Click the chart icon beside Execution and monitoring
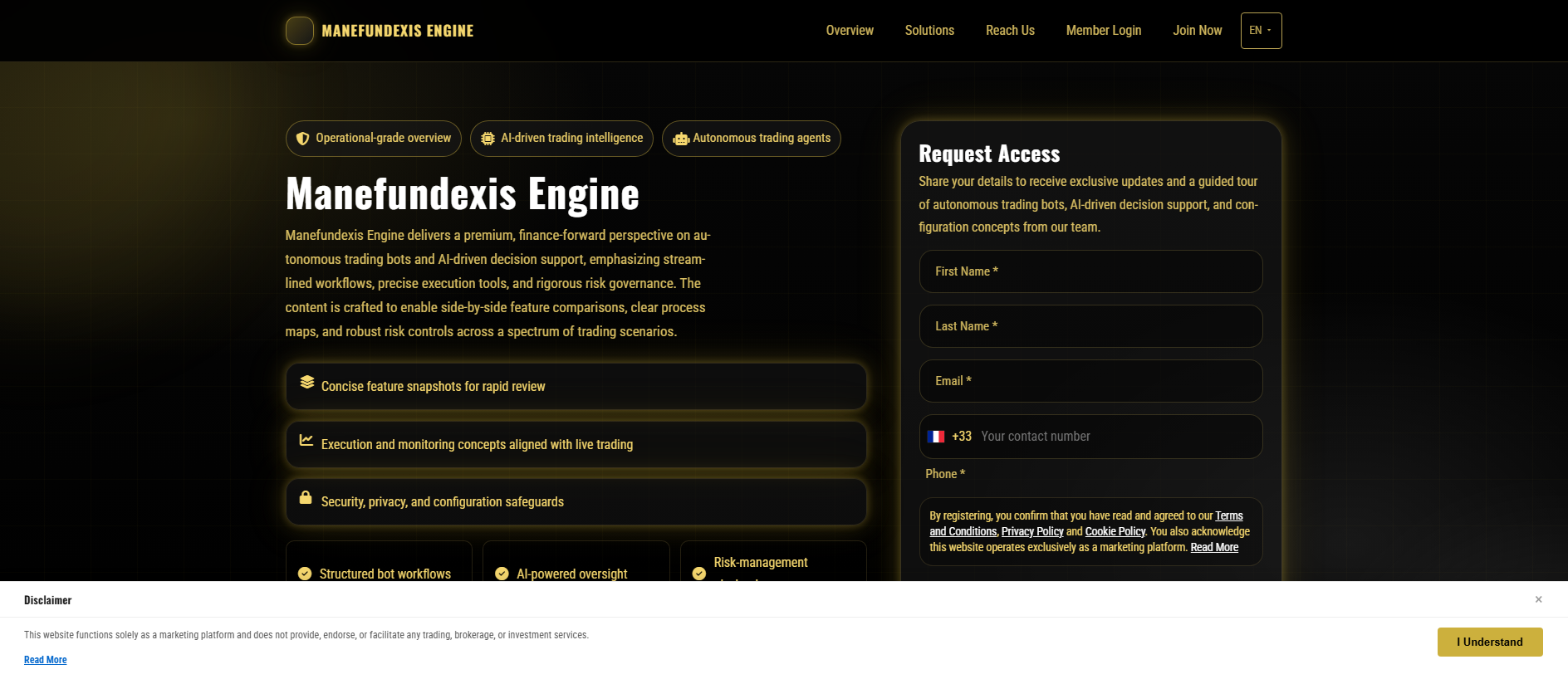Viewport: 1568px width, 679px height. [306, 440]
